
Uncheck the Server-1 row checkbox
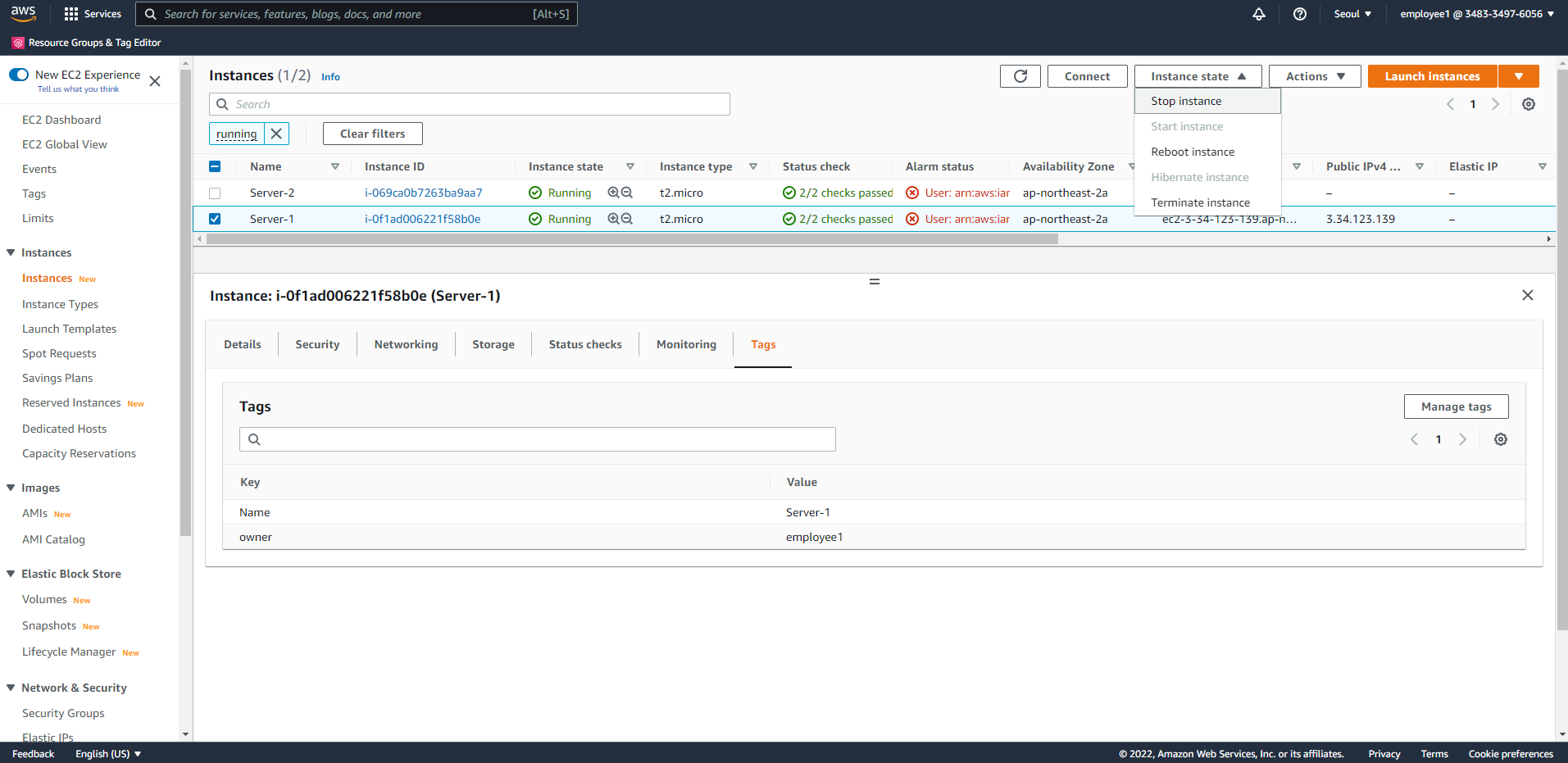pyautogui.click(x=215, y=219)
